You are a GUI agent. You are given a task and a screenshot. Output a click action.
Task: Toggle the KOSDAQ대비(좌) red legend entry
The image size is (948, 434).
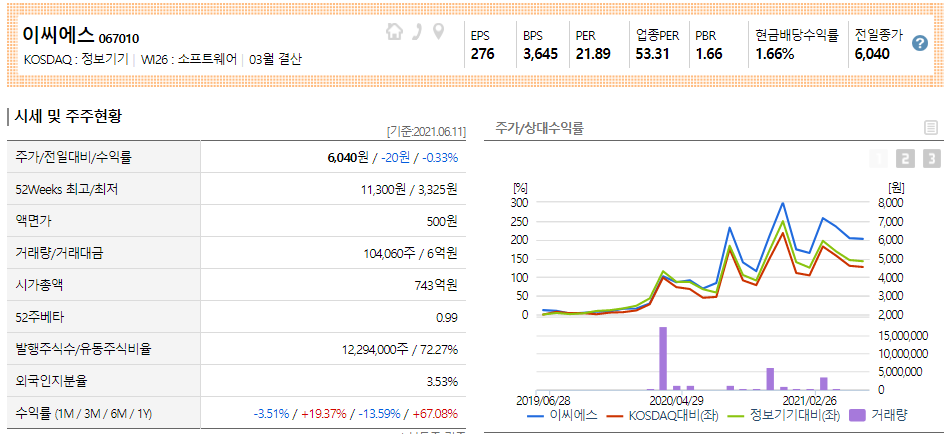(663, 415)
